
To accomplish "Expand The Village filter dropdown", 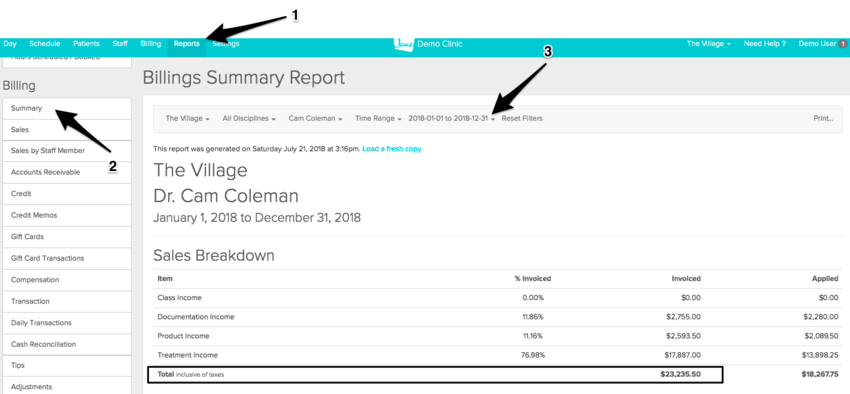I will [188, 118].
